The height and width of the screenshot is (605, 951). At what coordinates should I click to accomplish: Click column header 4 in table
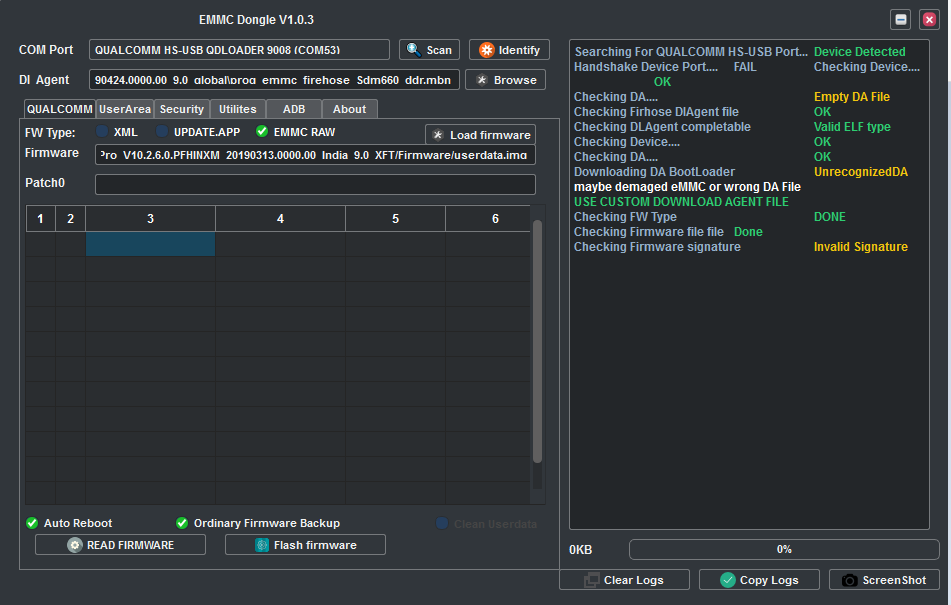pos(280,218)
